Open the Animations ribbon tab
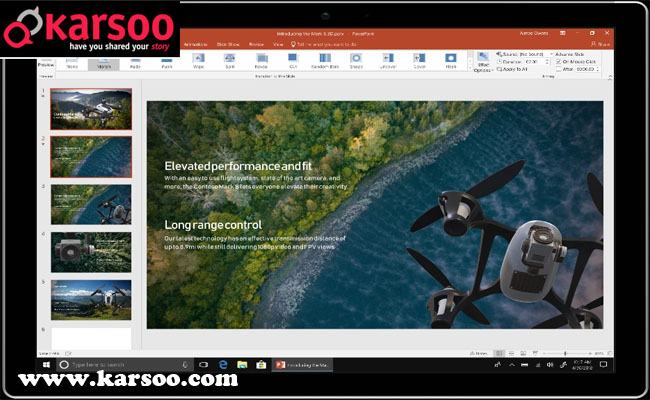This screenshot has width=650, height=400. tap(196, 44)
